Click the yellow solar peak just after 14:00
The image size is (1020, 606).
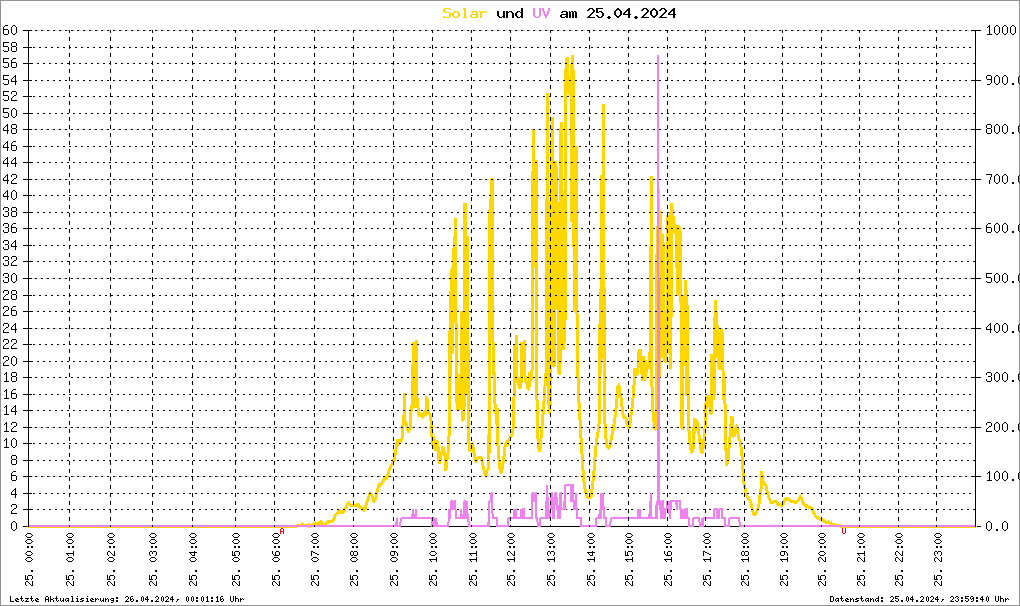click(603, 107)
